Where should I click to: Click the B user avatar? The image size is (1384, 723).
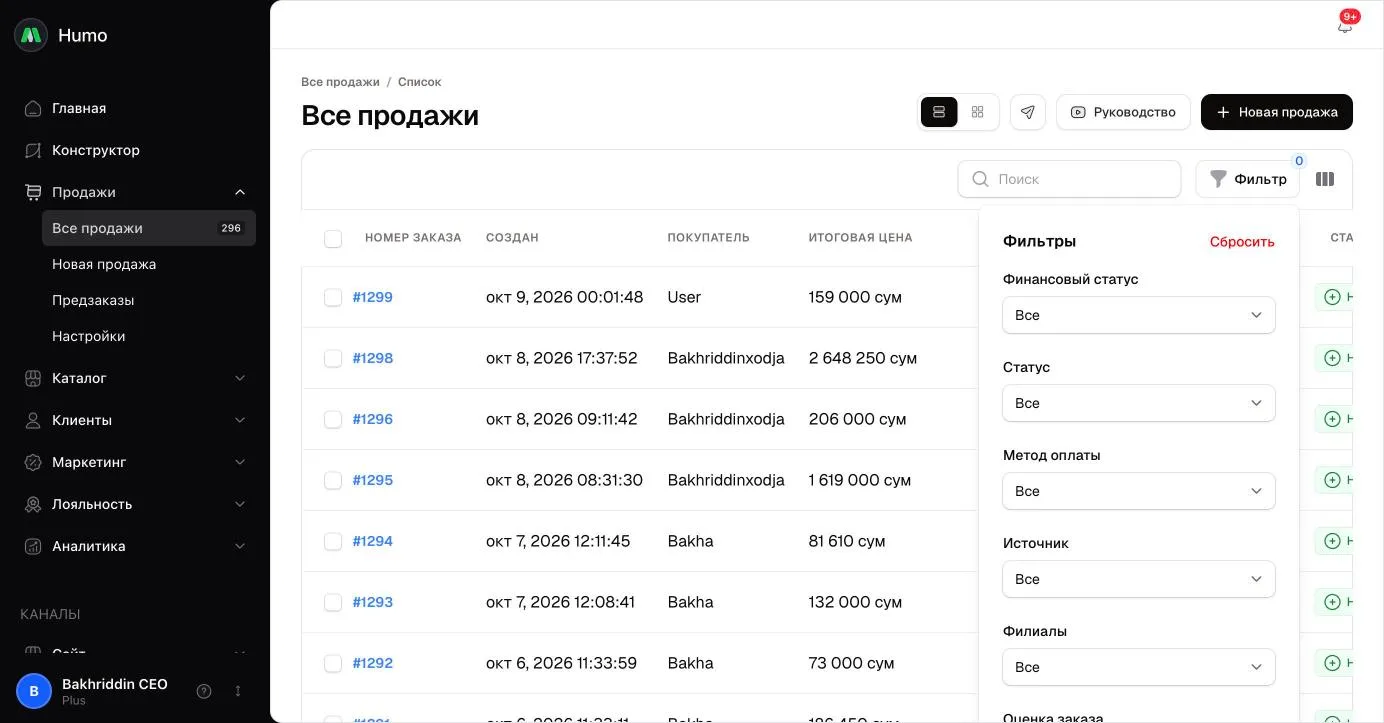pos(34,691)
